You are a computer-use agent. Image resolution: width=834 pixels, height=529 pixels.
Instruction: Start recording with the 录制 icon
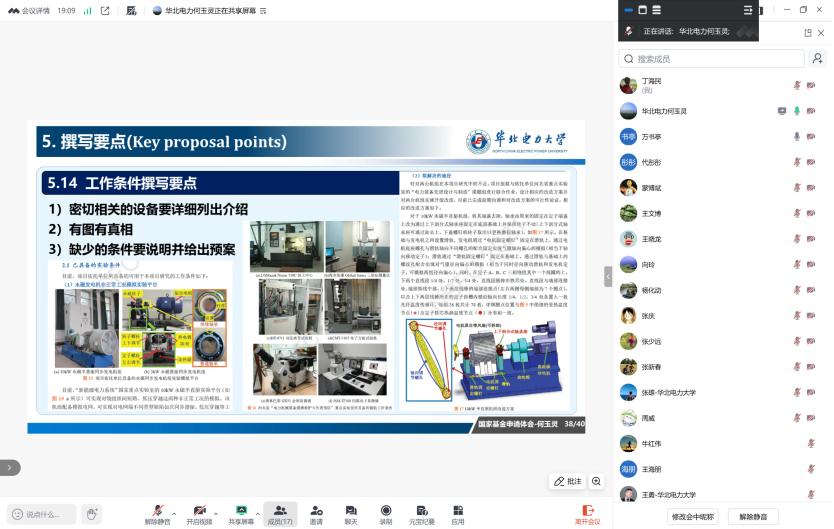386,513
